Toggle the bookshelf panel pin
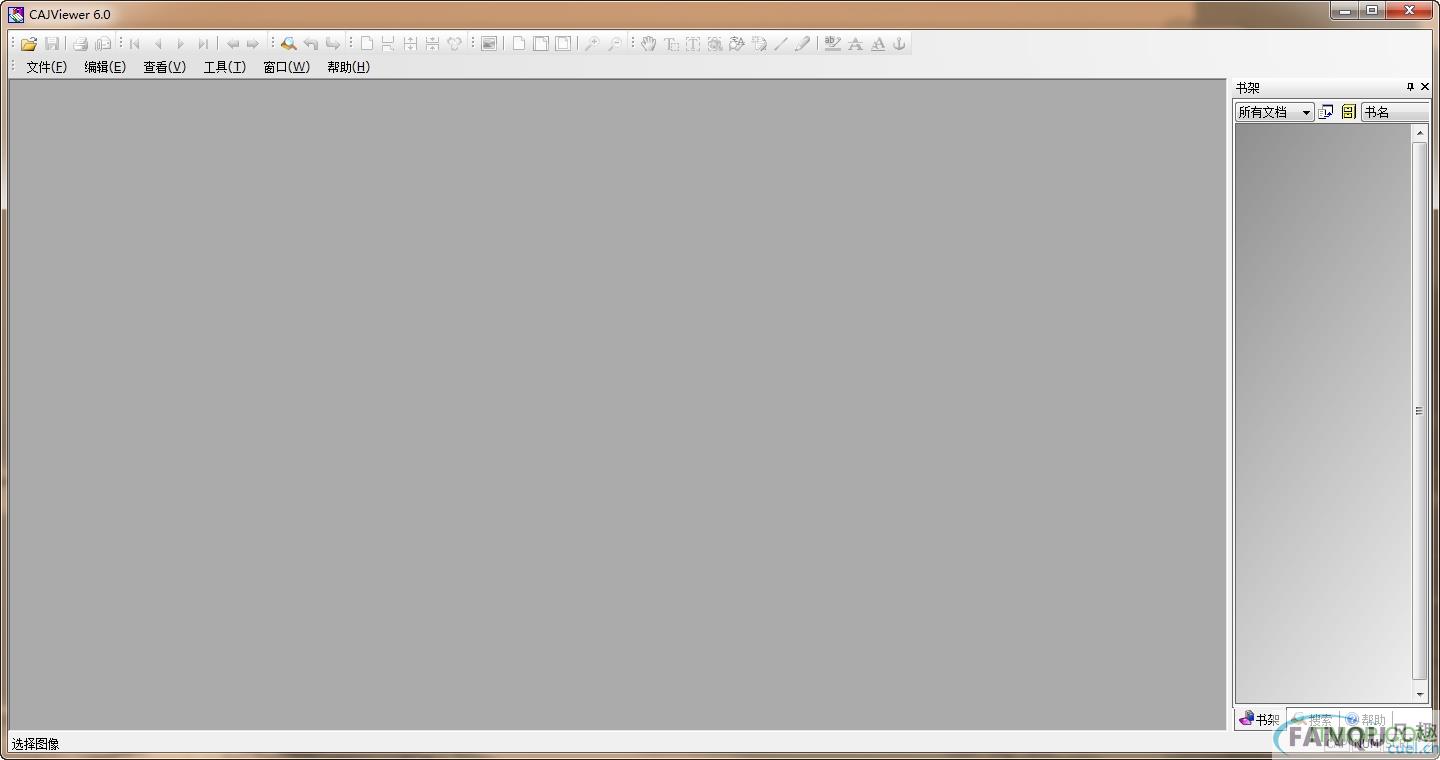1440x760 pixels. tap(1410, 87)
